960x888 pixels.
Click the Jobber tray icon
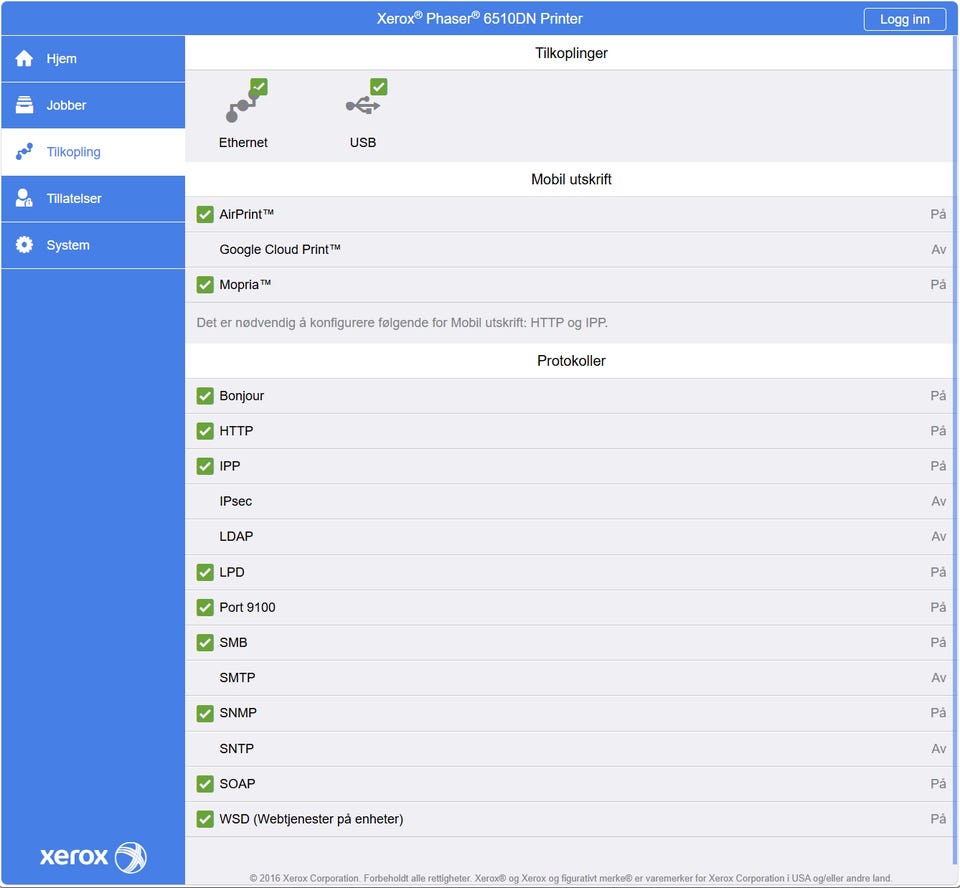click(24, 105)
